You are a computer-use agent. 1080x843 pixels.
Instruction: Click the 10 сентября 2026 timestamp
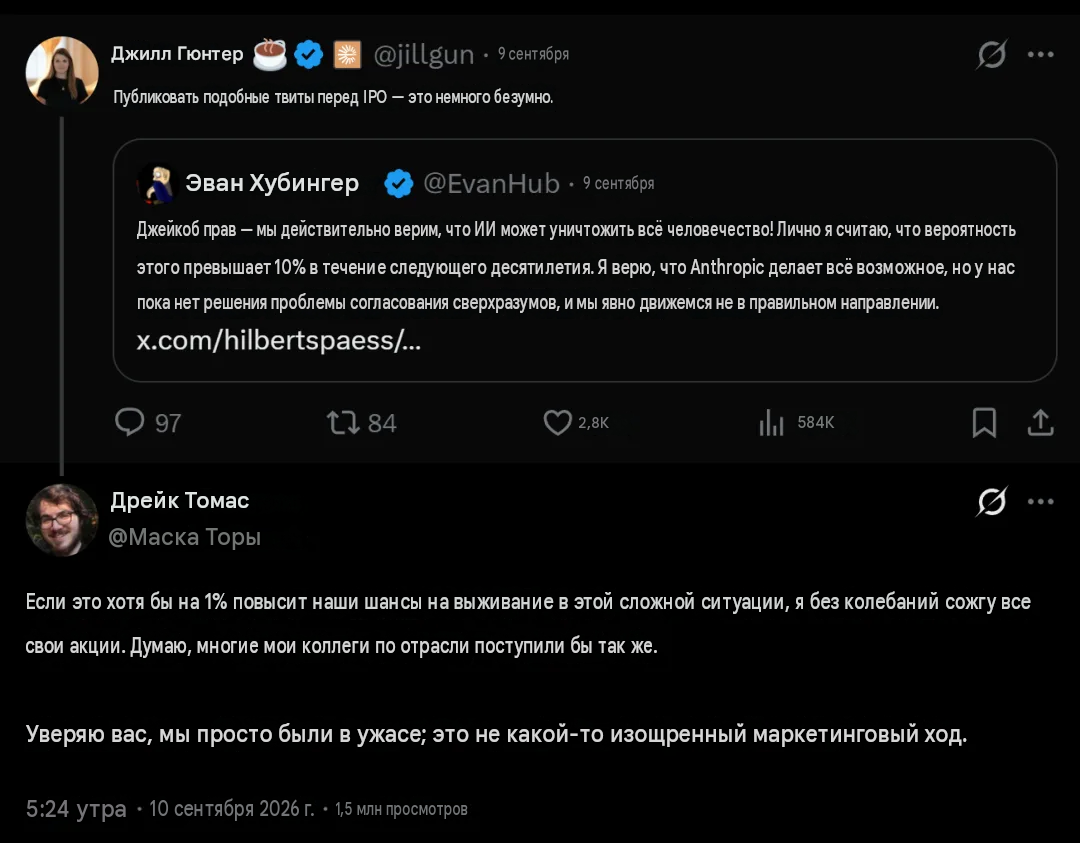click(x=231, y=809)
